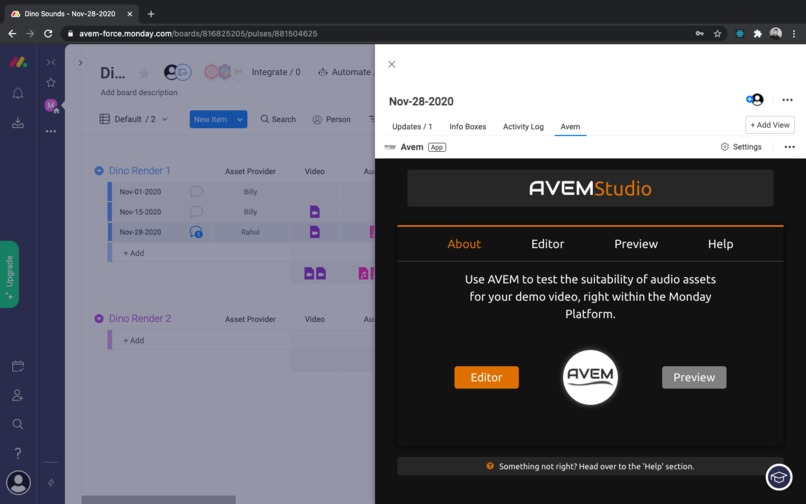Open a new browser tab
806x504 pixels.
point(151,14)
